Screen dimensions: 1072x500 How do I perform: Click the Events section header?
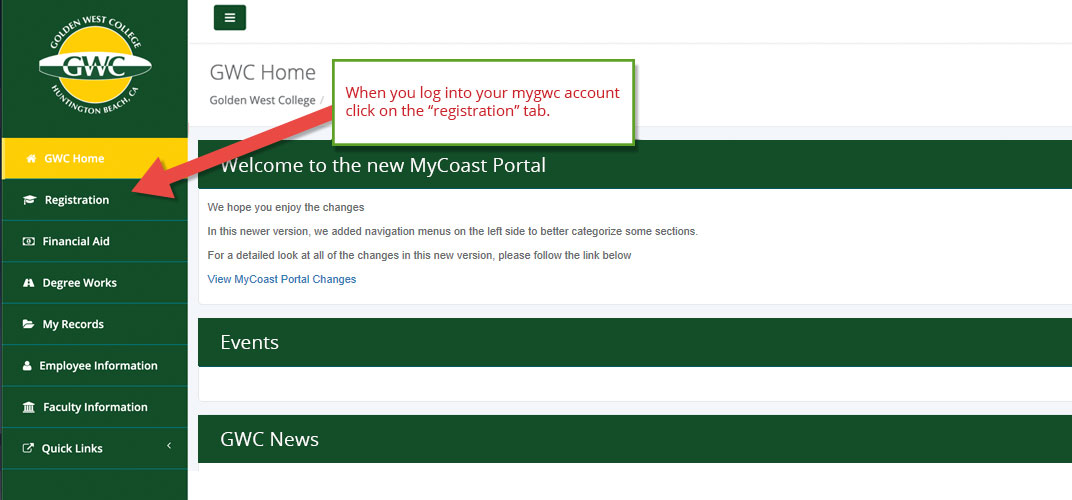[635, 342]
